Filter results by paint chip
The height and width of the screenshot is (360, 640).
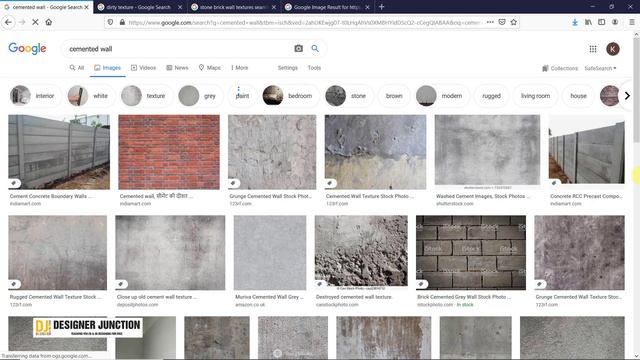[x=242, y=96]
